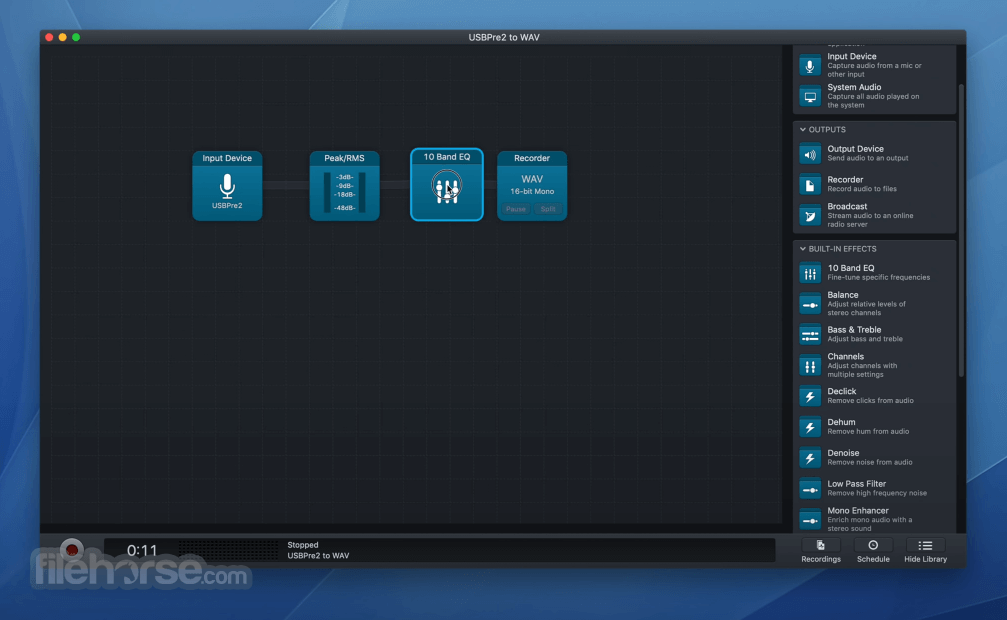
Task: Click the window title 'USBPre2 to WAV'
Action: tap(504, 37)
